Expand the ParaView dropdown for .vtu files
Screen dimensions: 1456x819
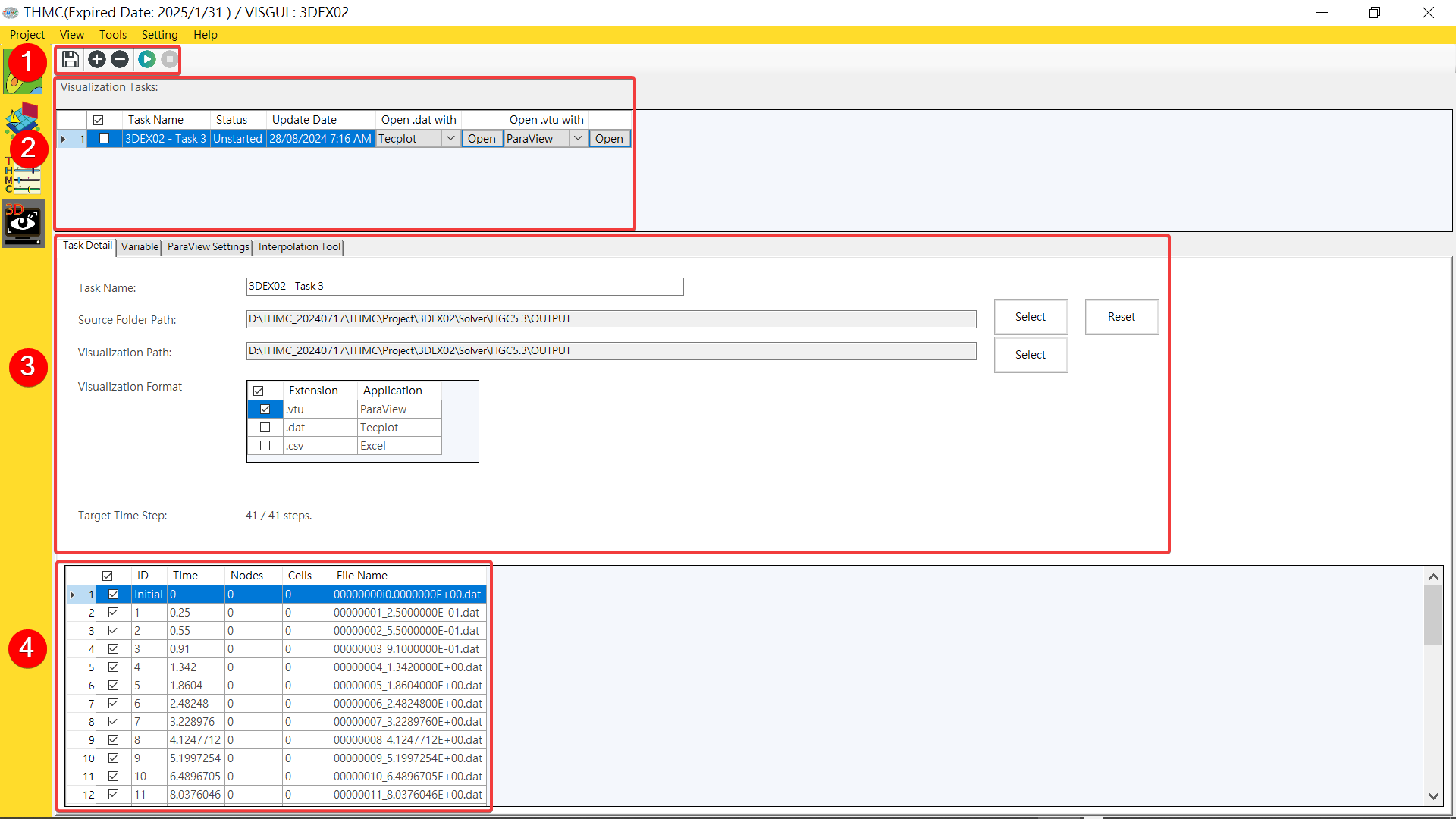(x=578, y=139)
